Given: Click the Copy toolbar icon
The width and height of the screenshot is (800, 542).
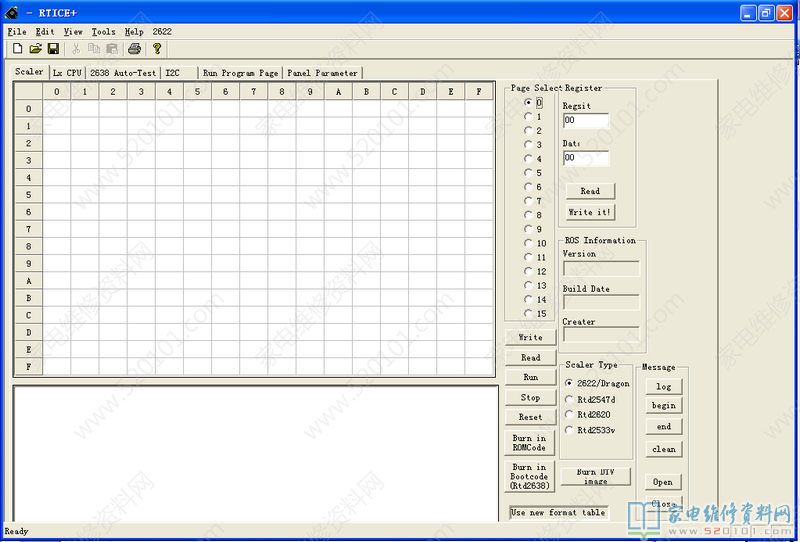Looking at the screenshot, I should pyautogui.click(x=94, y=48).
